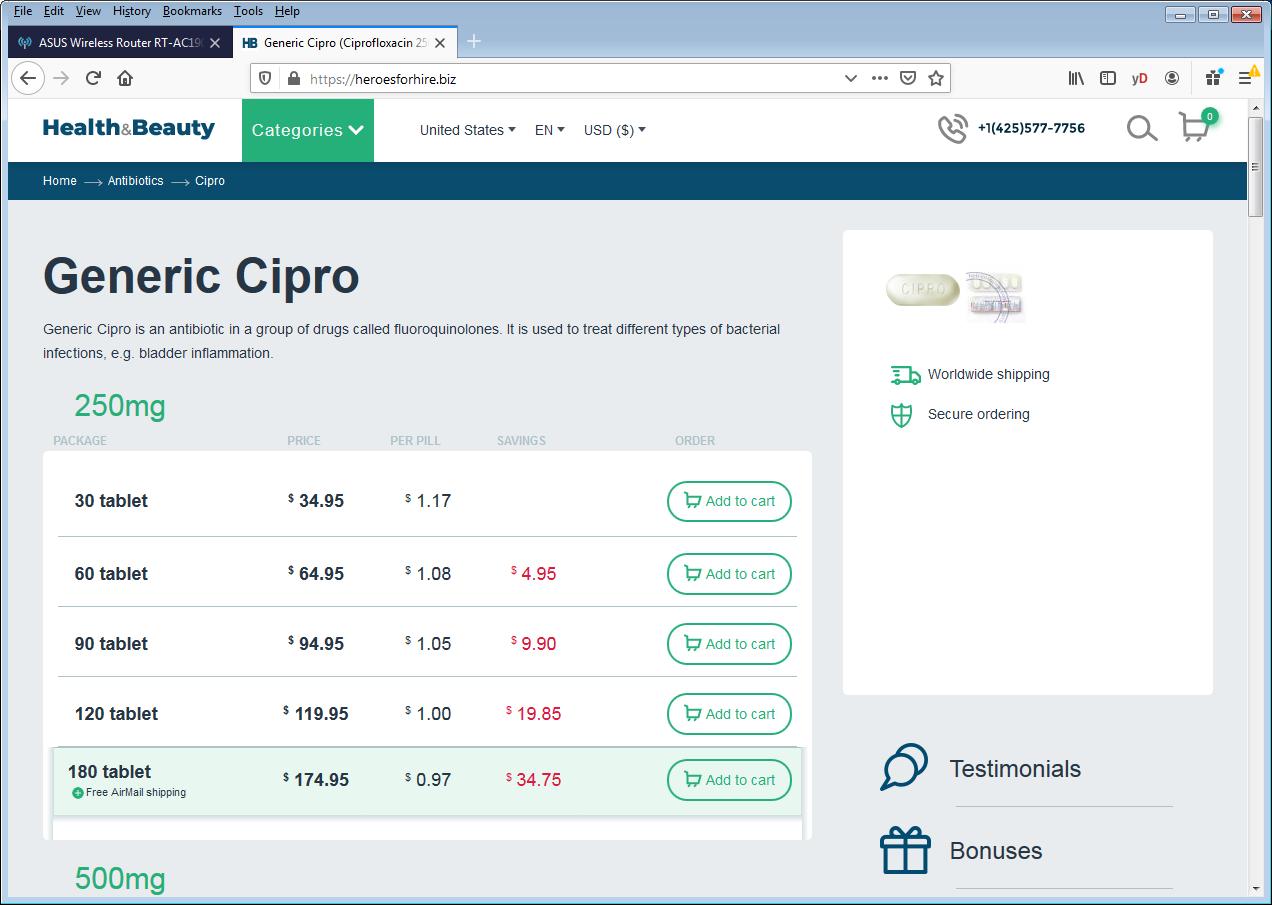The width and height of the screenshot is (1272, 905).
Task: Open the History menu
Action: [132, 11]
